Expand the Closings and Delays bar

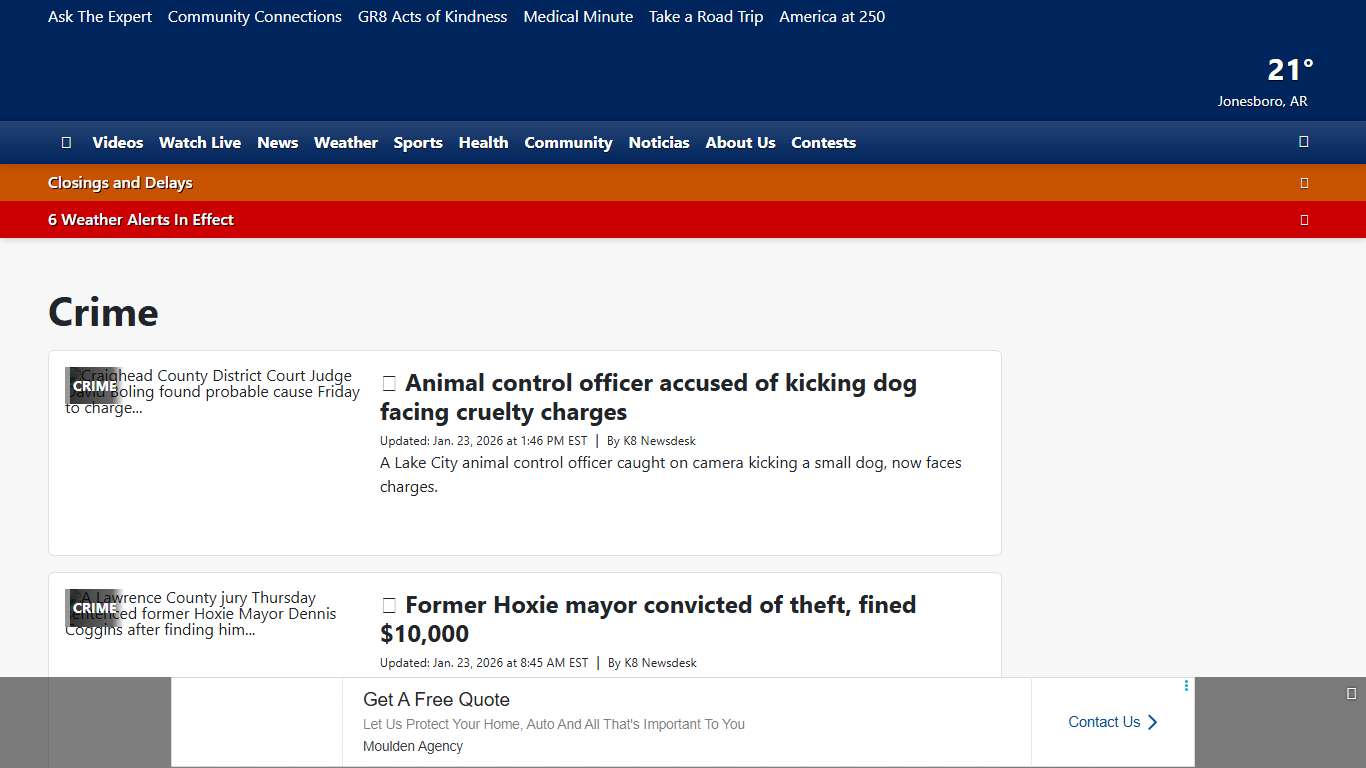[x=1304, y=182]
